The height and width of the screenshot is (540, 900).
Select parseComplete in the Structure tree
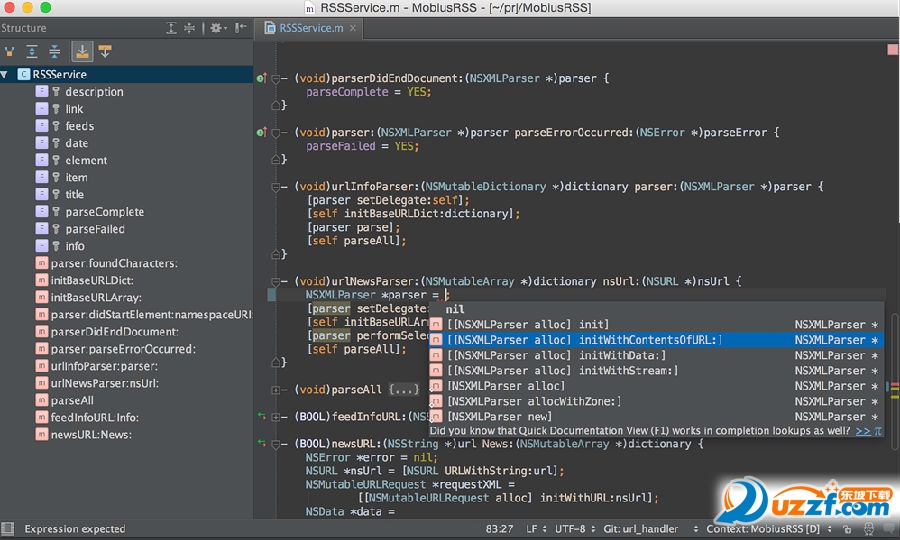click(x=104, y=211)
